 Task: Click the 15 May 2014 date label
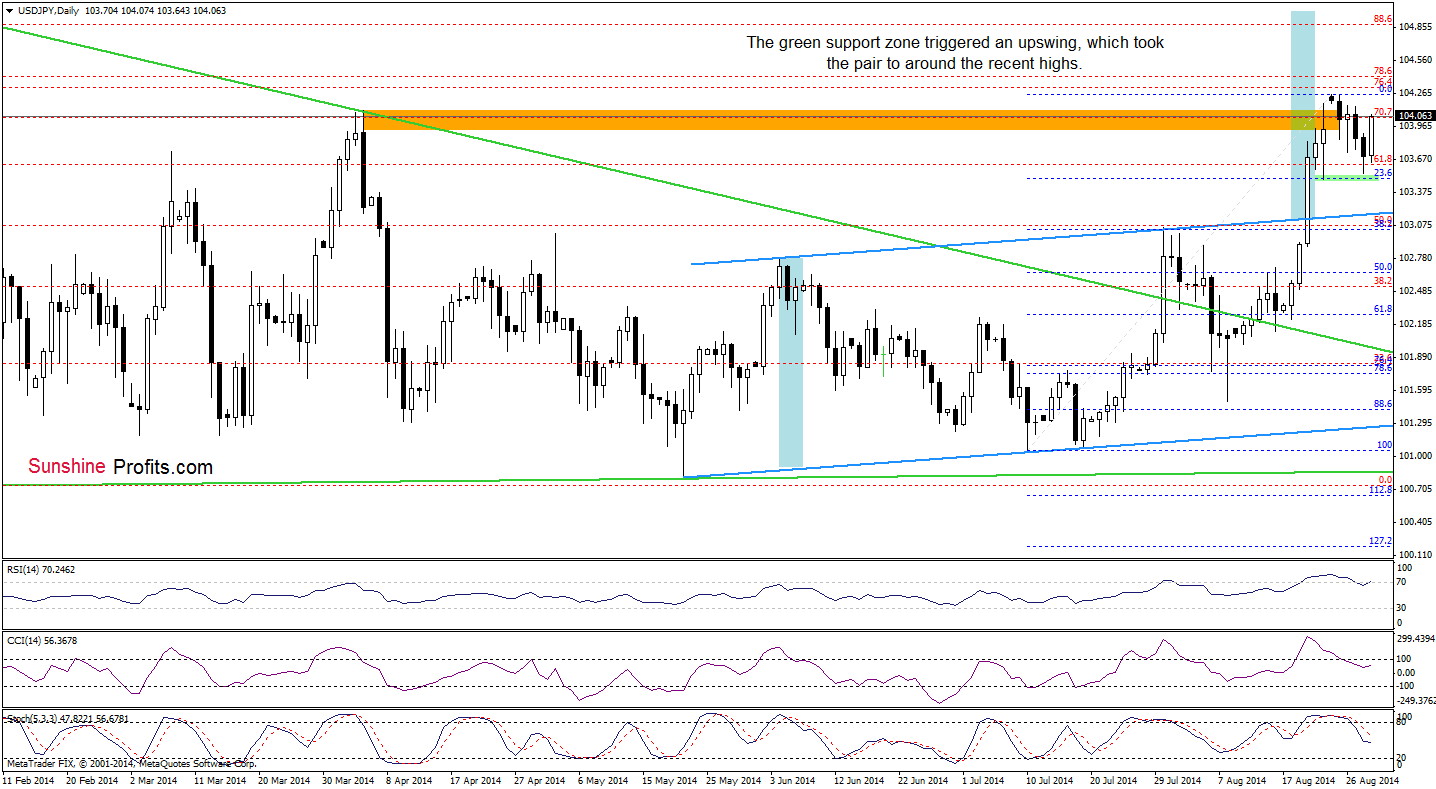(x=668, y=779)
